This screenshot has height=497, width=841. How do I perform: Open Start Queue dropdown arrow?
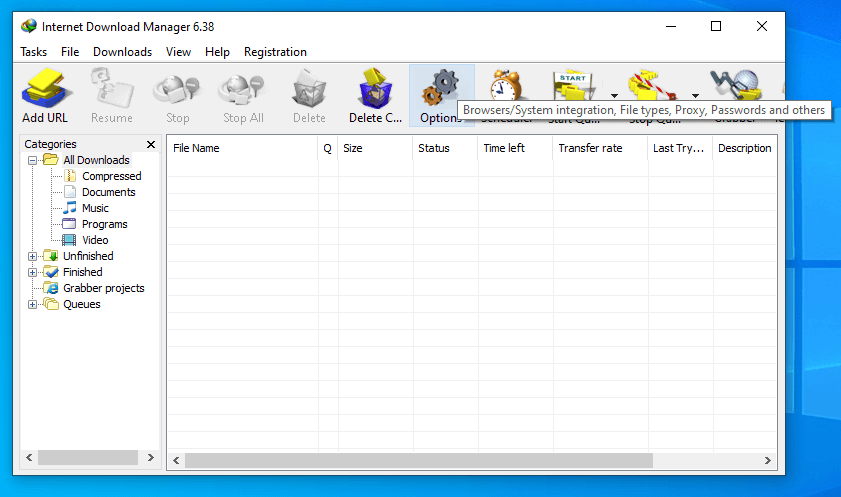(x=614, y=95)
